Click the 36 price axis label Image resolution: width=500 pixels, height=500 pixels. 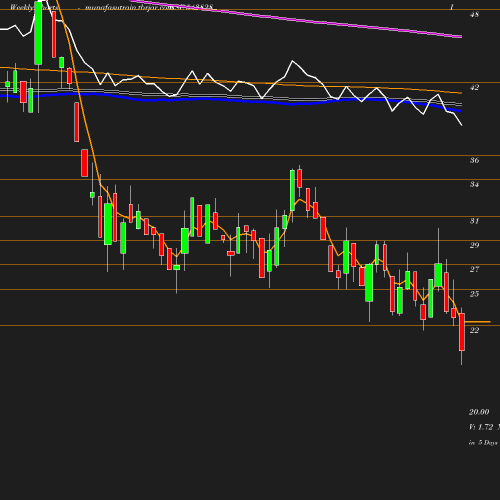click(474, 160)
